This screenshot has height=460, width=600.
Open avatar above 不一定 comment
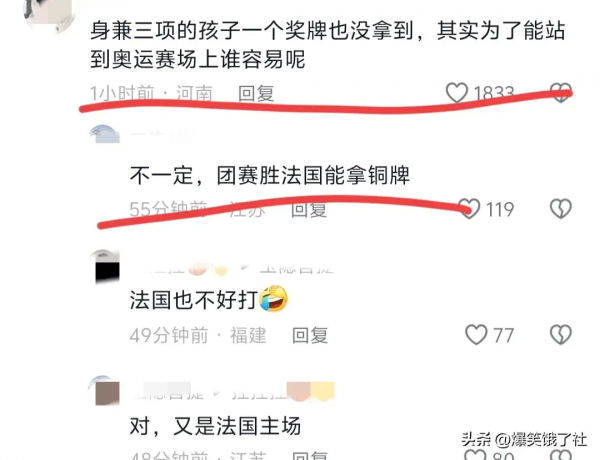tap(104, 134)
